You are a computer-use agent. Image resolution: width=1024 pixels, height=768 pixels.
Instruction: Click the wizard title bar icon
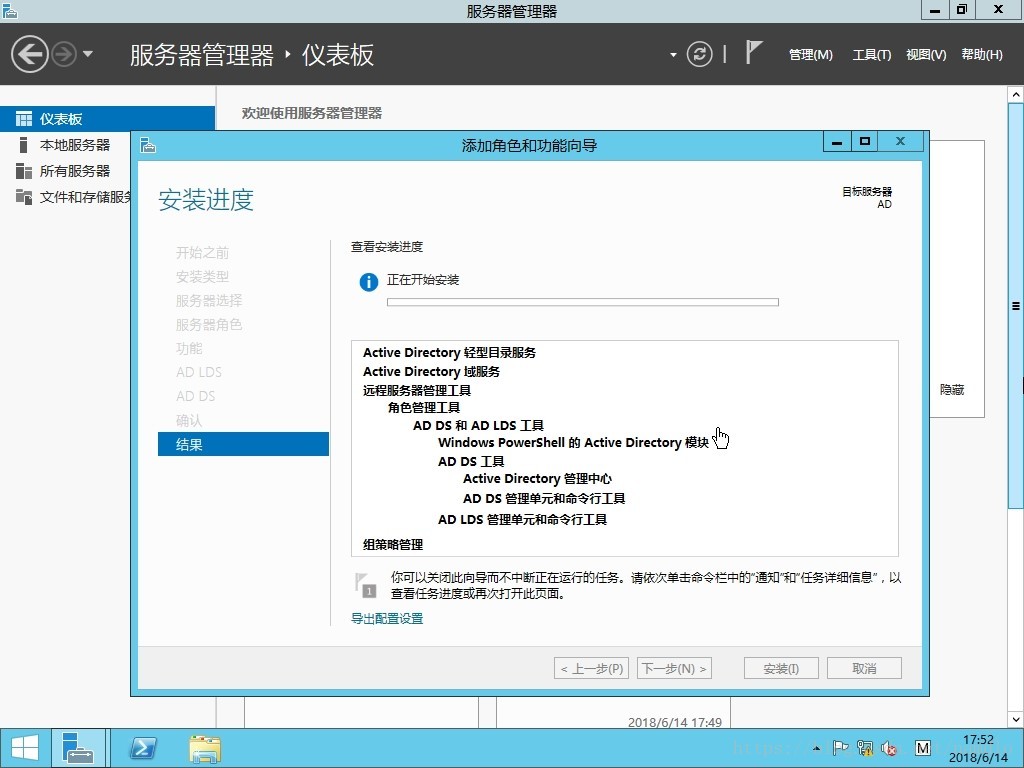click(148, 145)
